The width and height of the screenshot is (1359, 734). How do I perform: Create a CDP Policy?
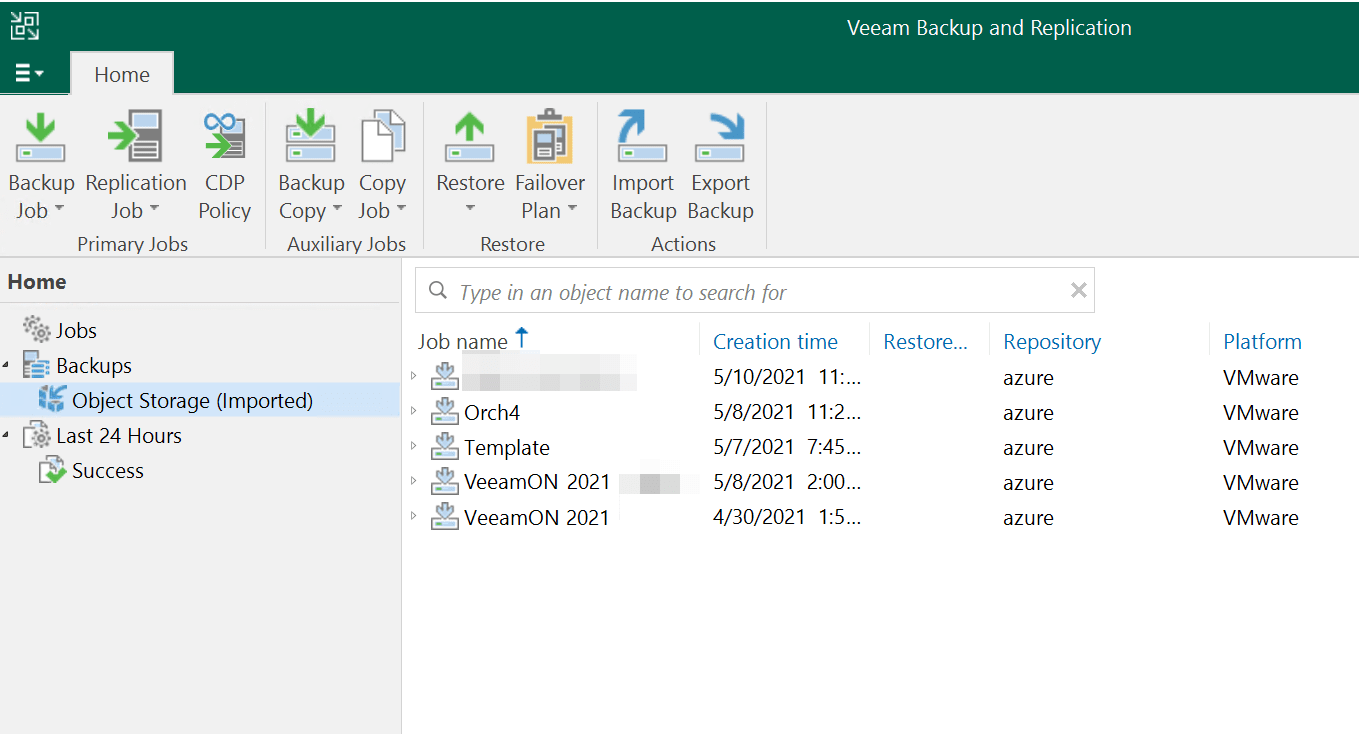pyautogui.click(x=224, y=166)
